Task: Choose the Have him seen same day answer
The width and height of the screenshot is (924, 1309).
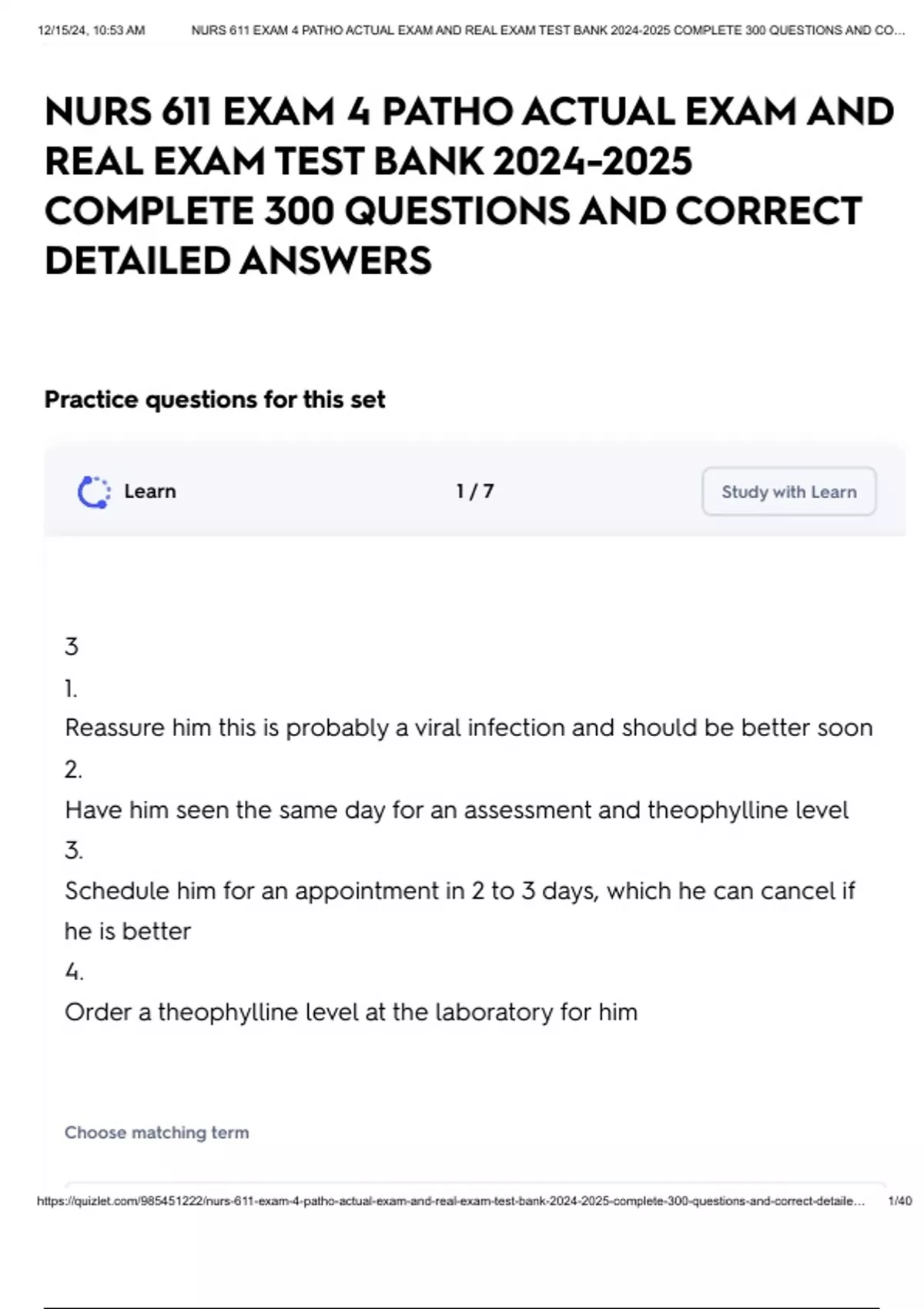Action: click(x=457, y=810)
